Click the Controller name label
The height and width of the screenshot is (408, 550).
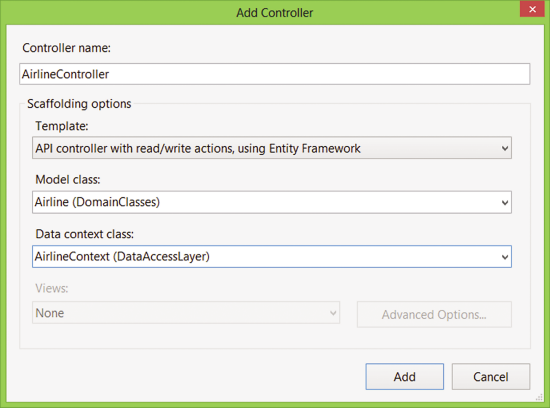coord(67,48)
